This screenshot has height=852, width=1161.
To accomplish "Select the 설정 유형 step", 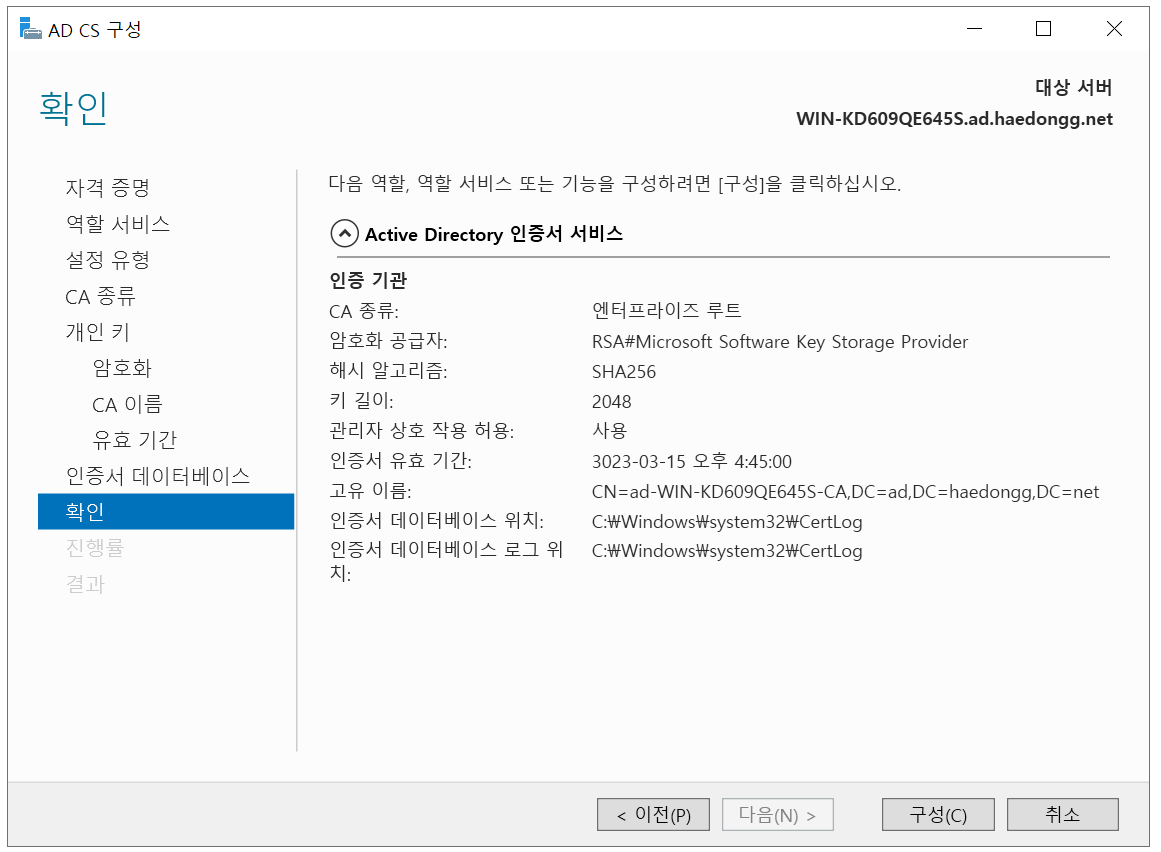I will [107, 260].
